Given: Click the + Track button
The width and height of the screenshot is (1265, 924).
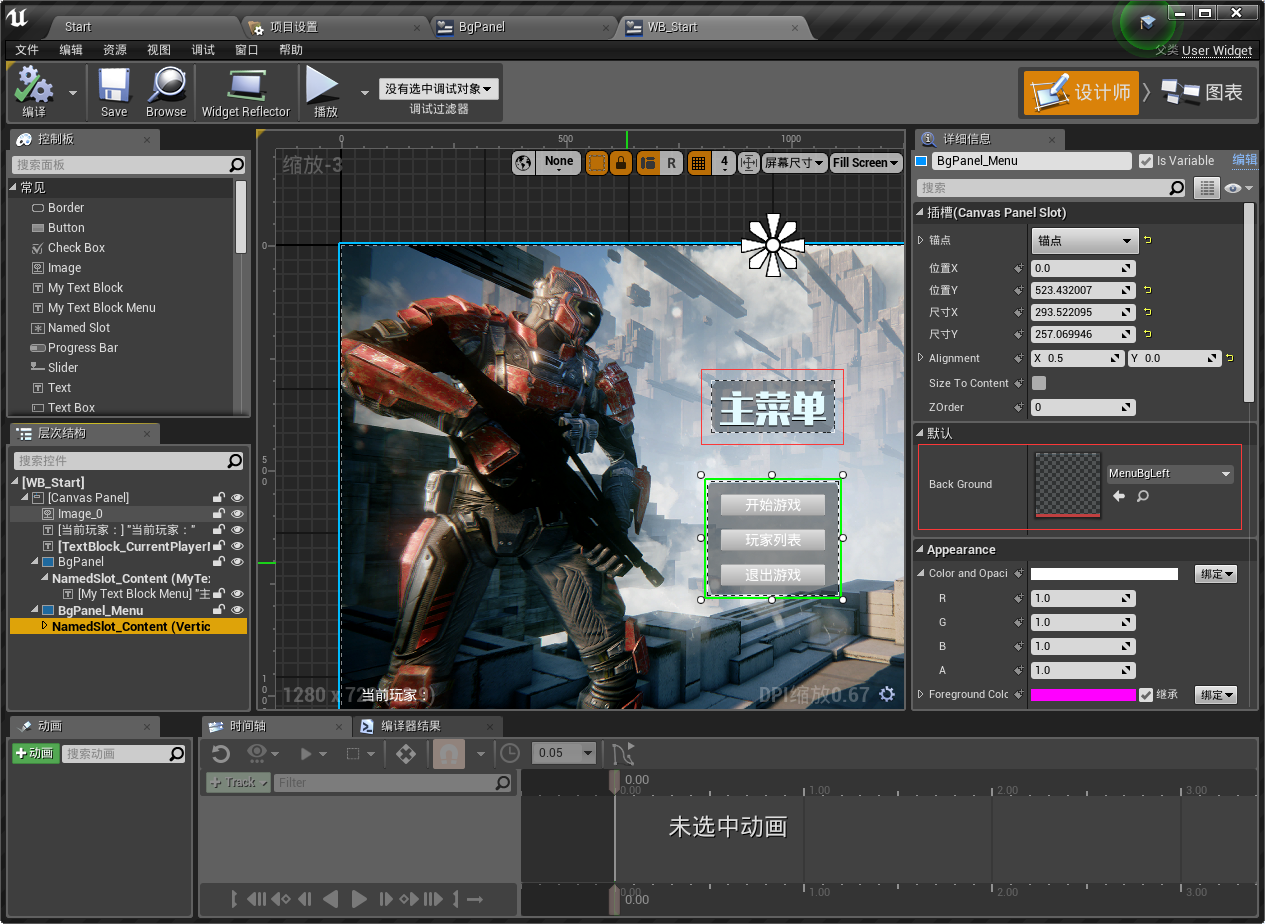Looking at the screenshot, I should tap(238, 783).
